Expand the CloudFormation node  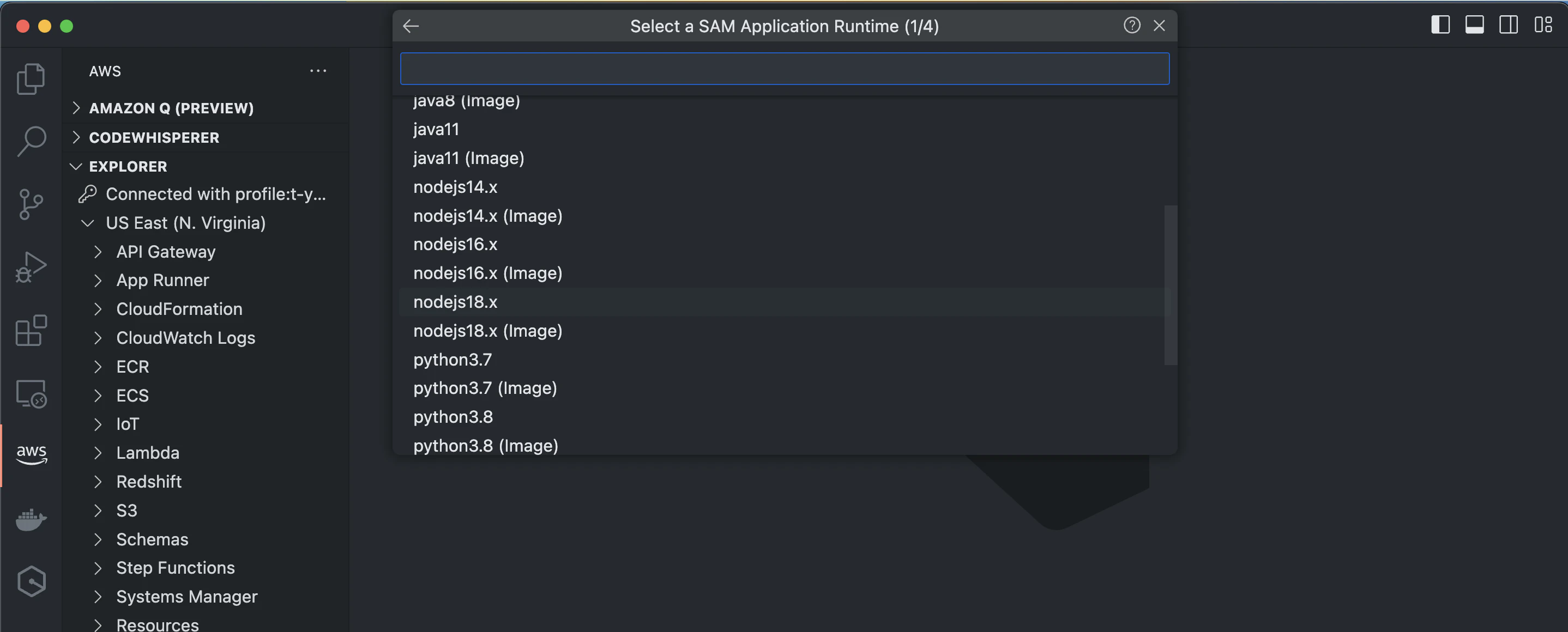click(x=98, y=309)
